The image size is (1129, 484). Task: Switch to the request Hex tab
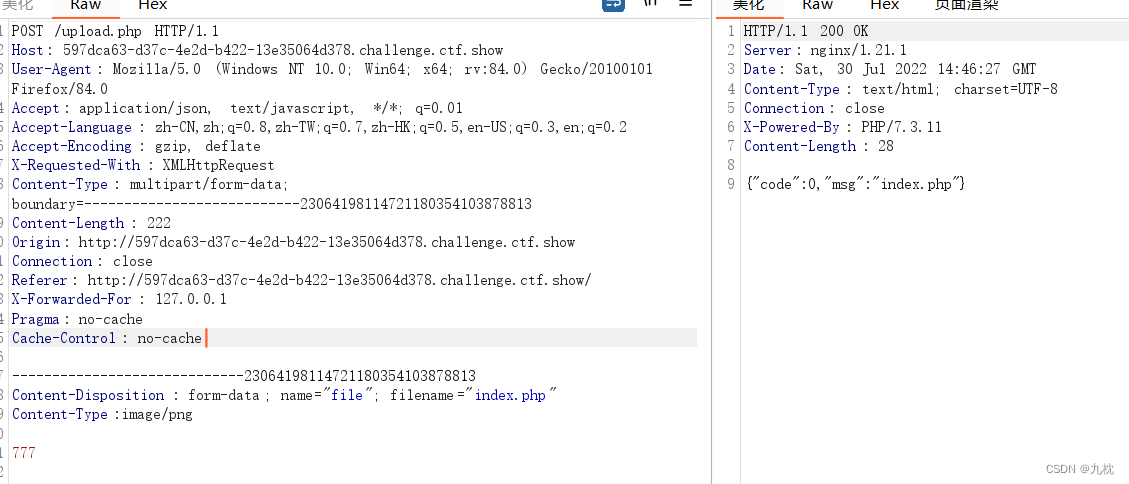[152, 5]
